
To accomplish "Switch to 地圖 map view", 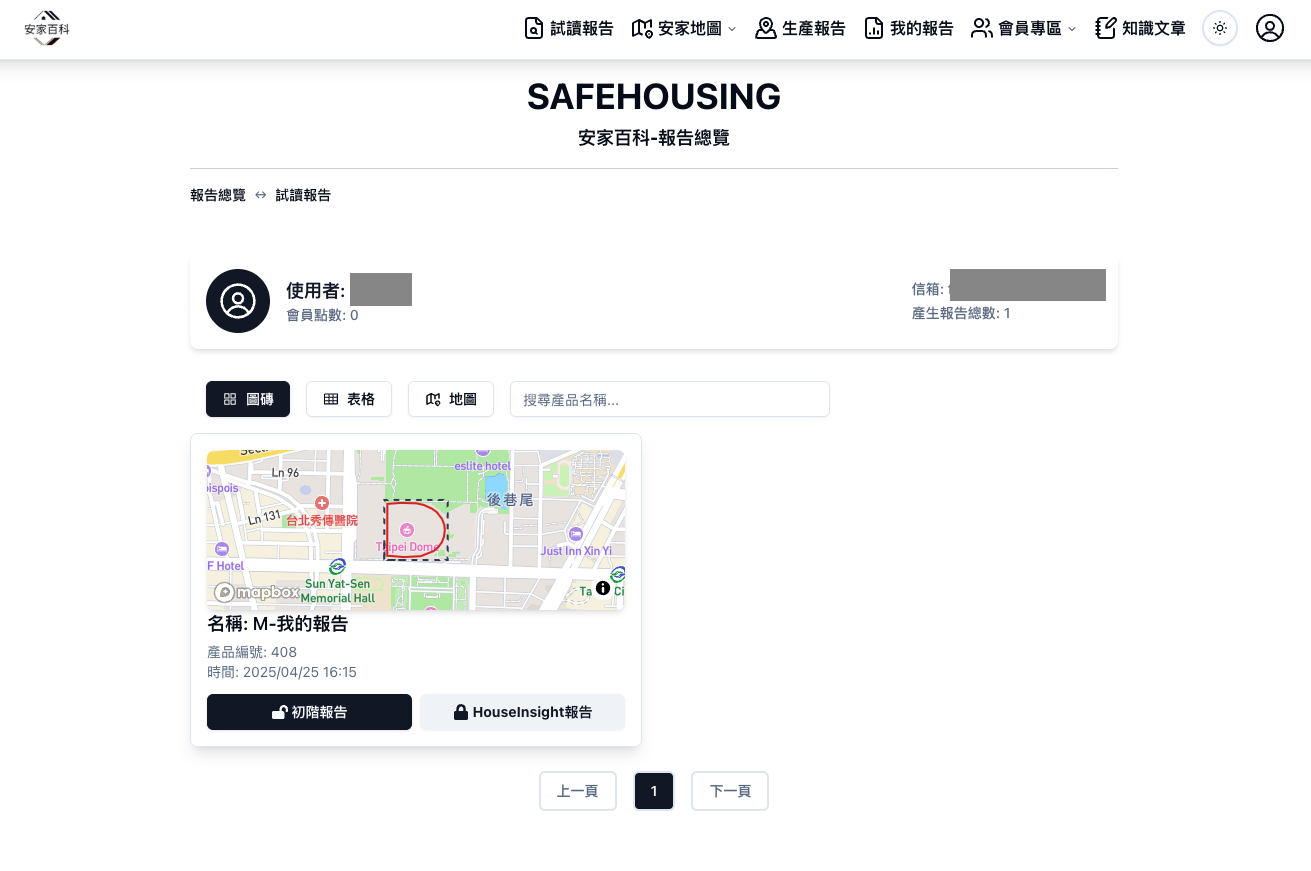I will coord(450,399).
